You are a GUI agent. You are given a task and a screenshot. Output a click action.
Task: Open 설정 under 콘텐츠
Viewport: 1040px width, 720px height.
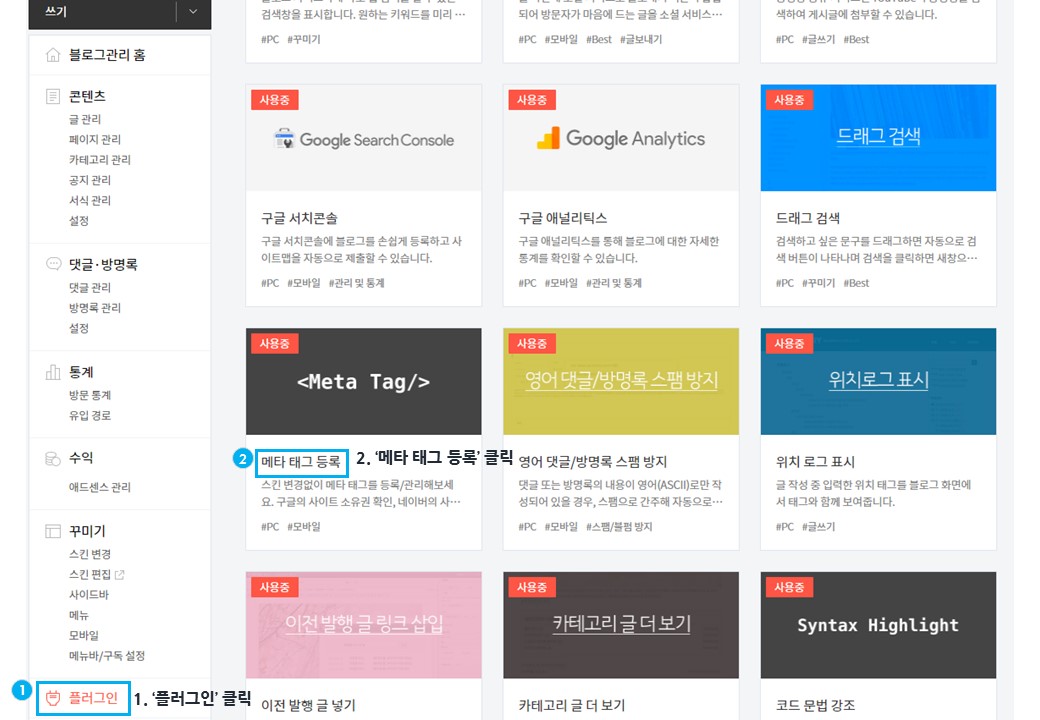coord(79,221)
